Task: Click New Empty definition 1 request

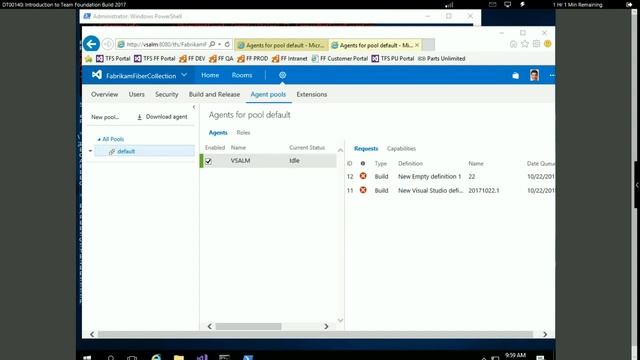Action: click(429, 176)
